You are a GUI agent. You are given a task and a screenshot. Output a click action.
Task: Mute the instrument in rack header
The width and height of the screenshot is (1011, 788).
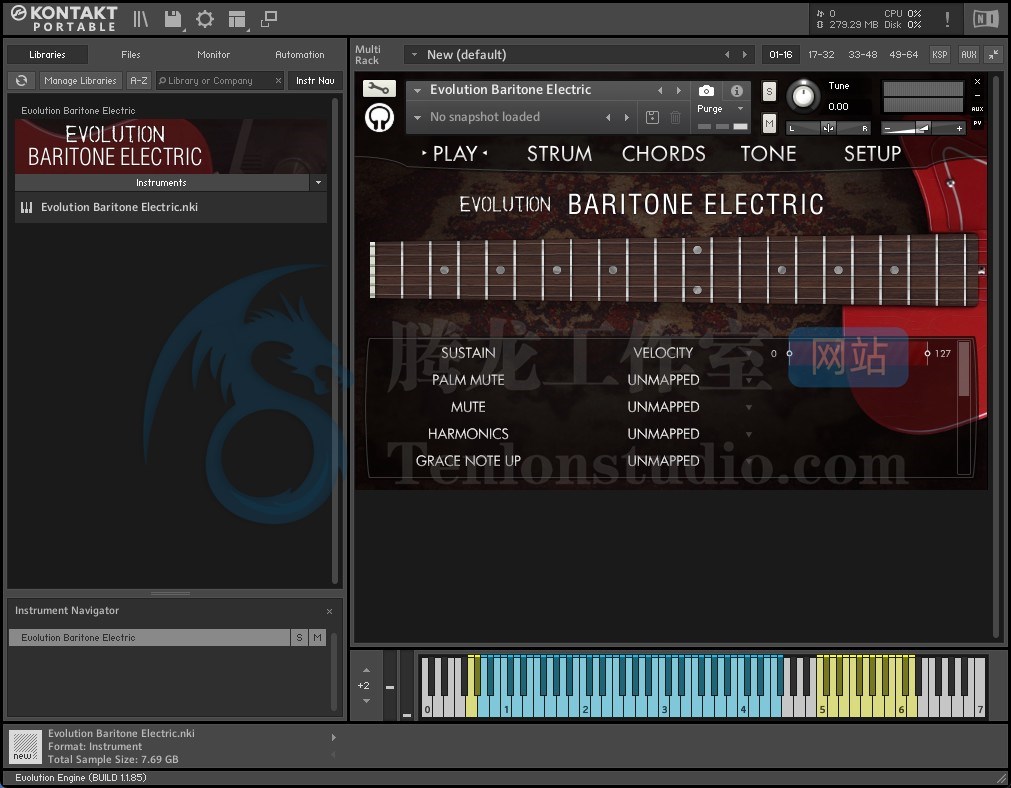click(769, 123)
